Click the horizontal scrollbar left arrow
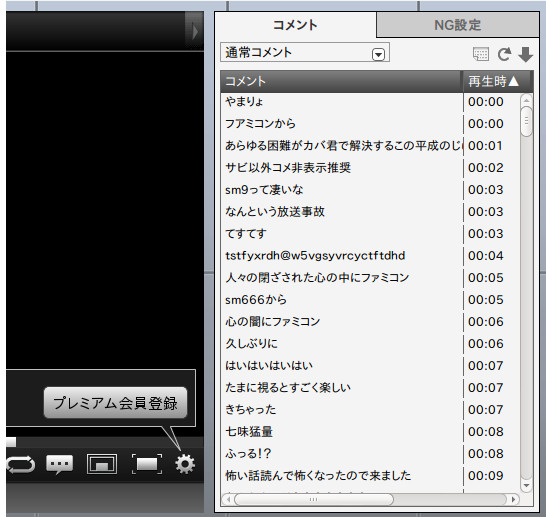Viewport: 546px width, 517px height. tap(228, 500)
